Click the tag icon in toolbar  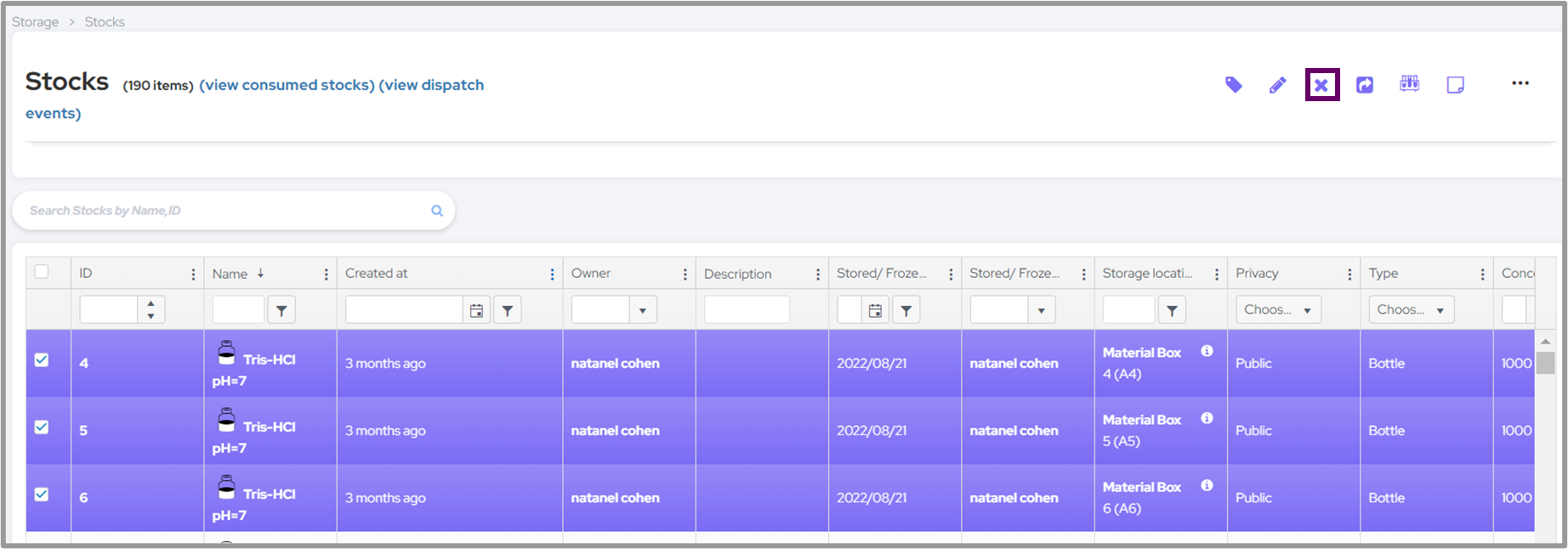pyautogui.click(x=1233, y=85)
